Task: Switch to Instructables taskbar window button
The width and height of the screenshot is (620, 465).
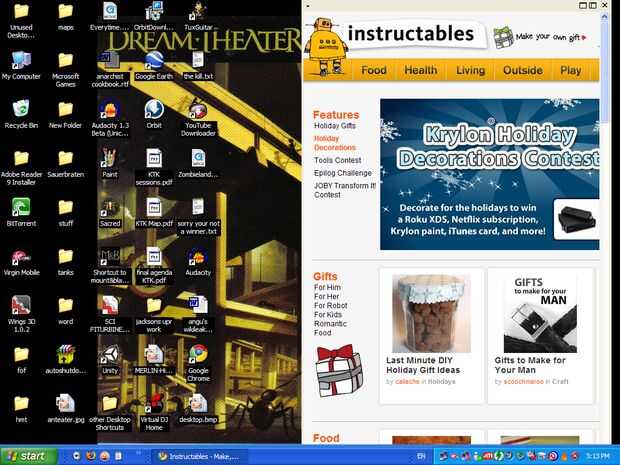Action: click(x=201, y=456)
